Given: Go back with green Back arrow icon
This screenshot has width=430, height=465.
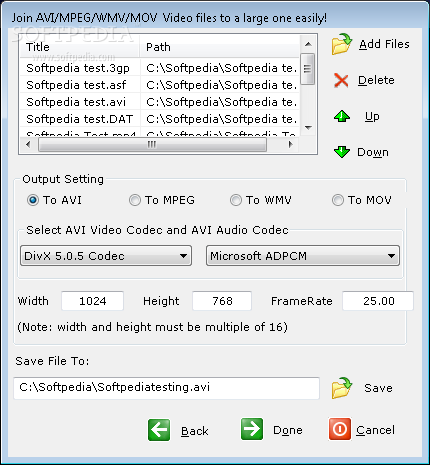Looking at the screenshot, I should pyautogui.click(x=159, y=430).
